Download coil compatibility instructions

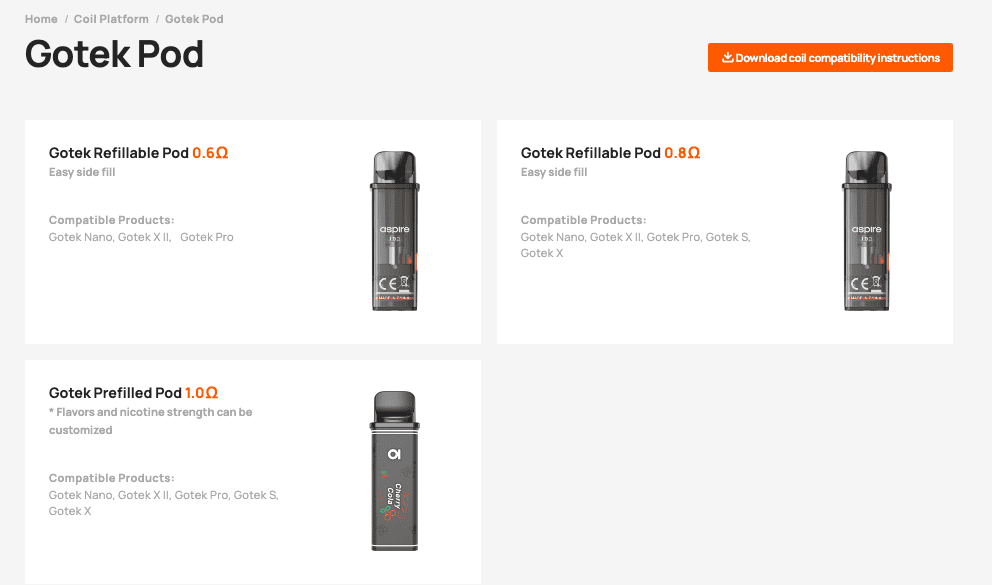[830, 58]
